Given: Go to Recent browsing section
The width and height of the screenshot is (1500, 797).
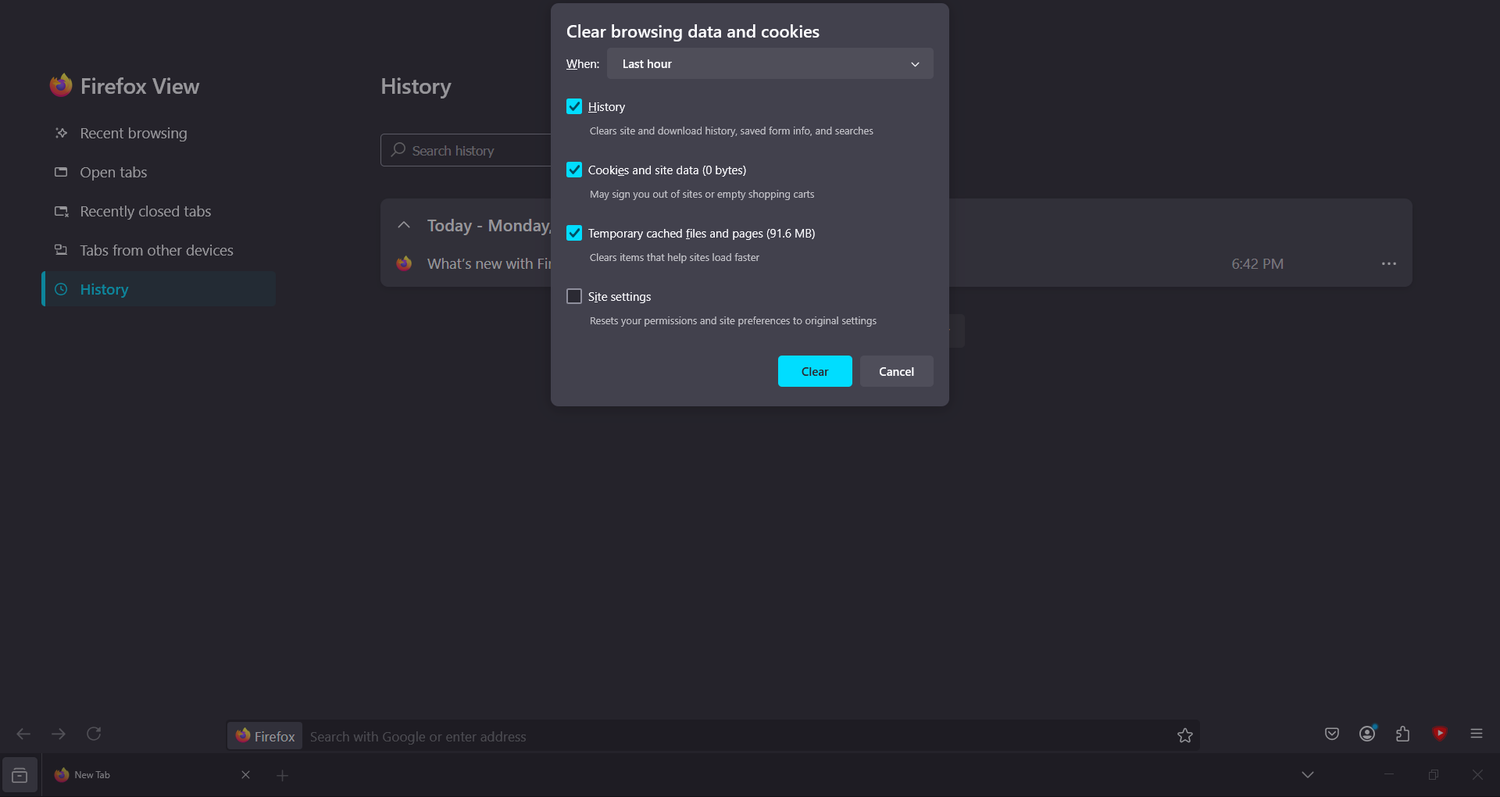Looking at the screenshot, I should tap(159, 133).
